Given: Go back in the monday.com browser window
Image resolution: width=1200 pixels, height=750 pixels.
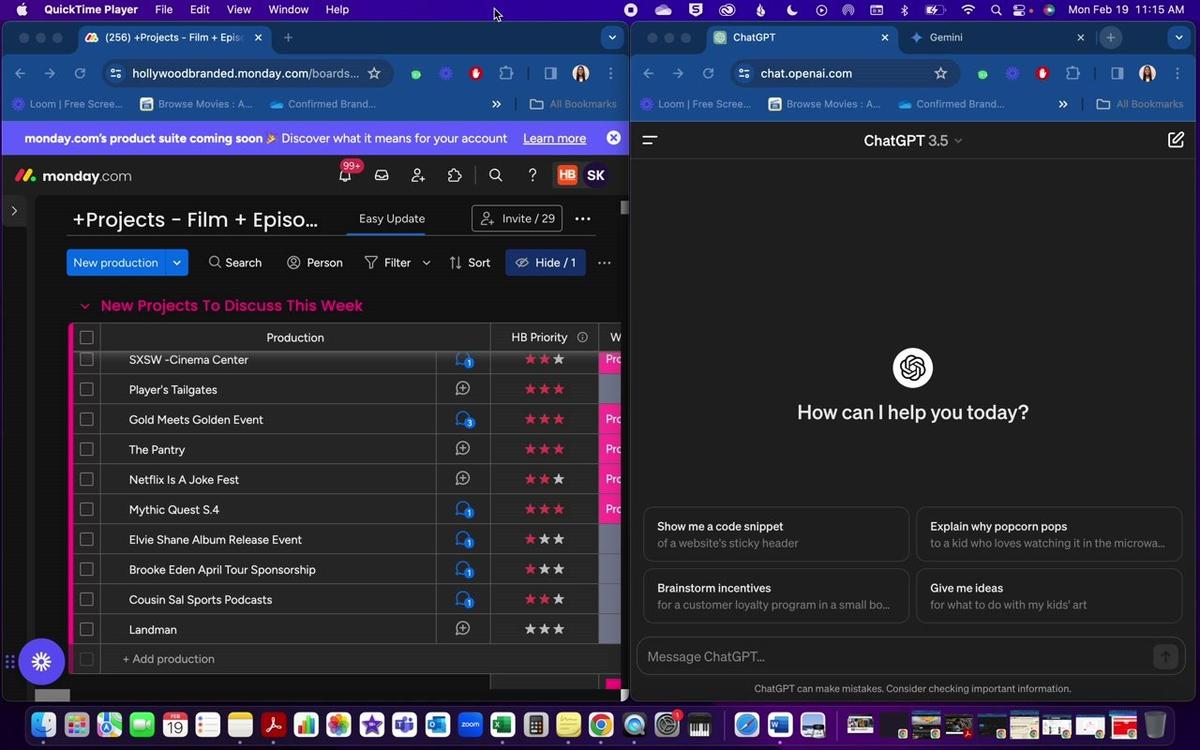Looking at the screenshot, I should [19, 73].
